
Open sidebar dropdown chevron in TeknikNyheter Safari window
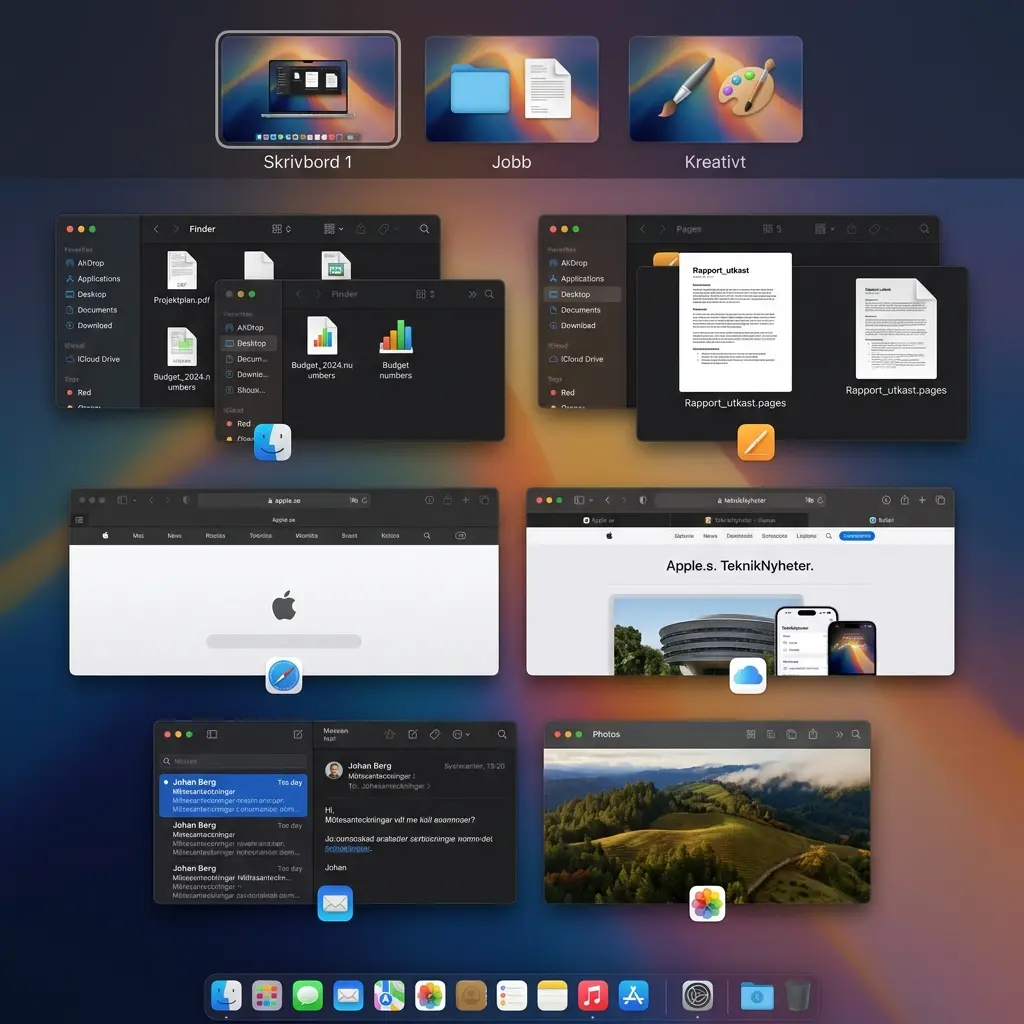[591, 500]
